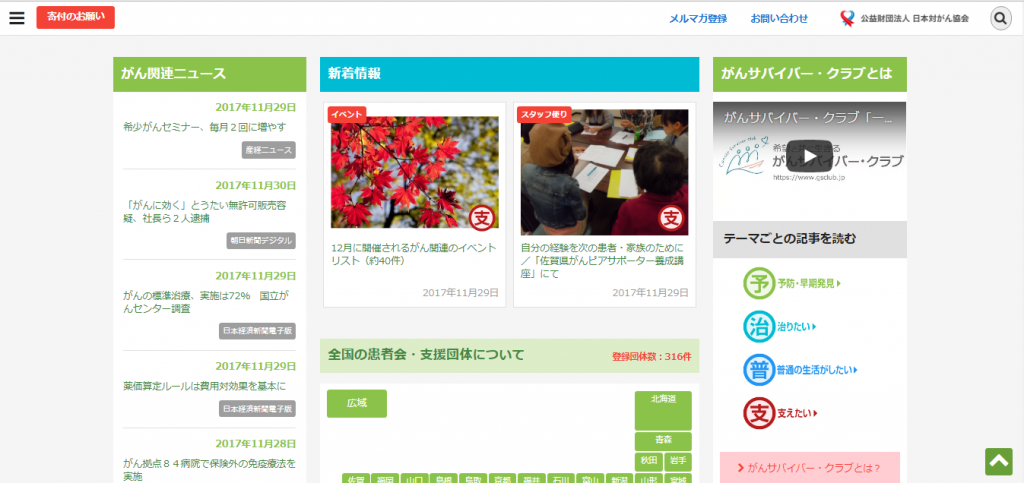
Task: Expand the がんサバイバー・クラブとは？ link
Action: [809, 467]
